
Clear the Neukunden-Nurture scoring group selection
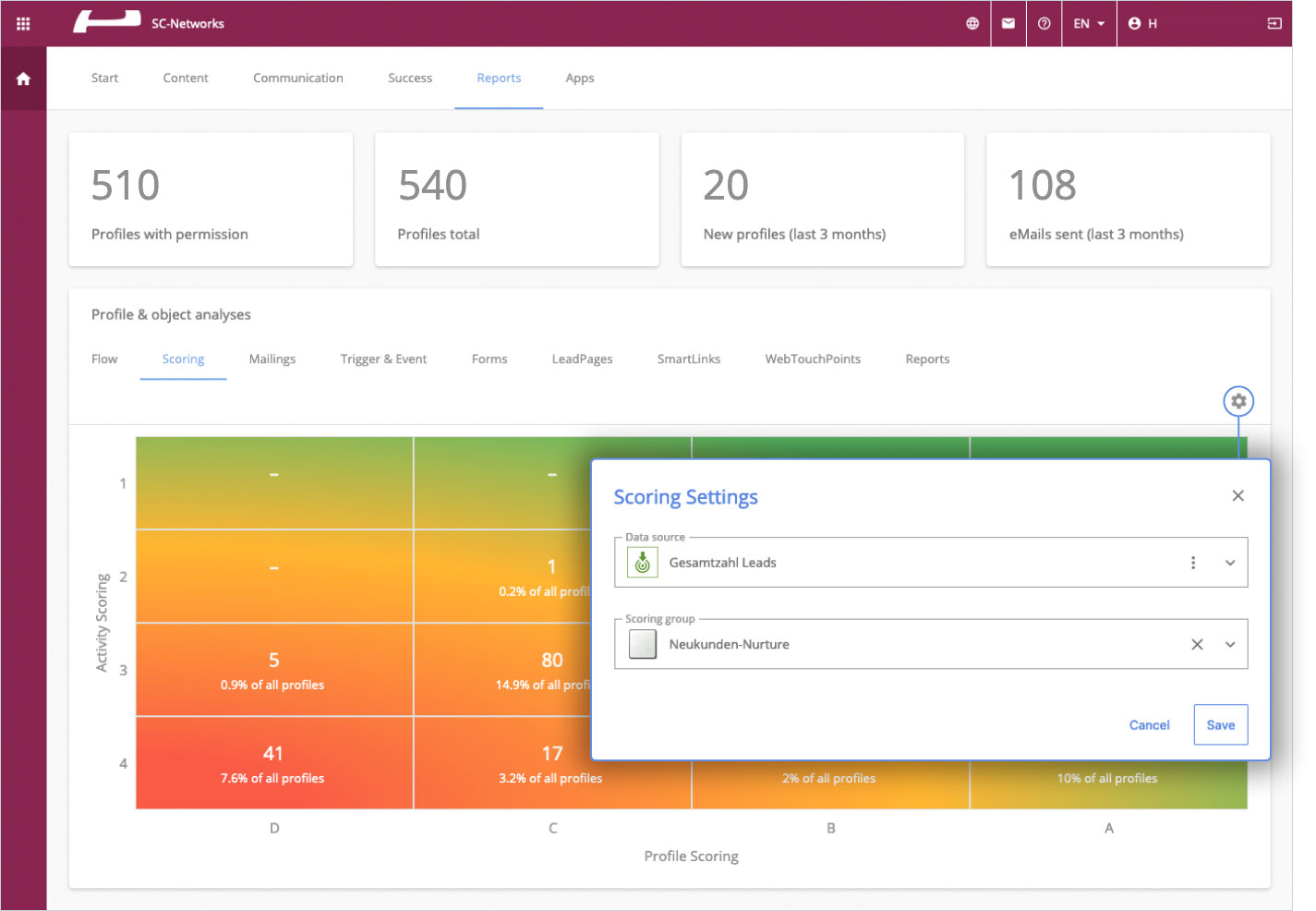(1197, 645)
